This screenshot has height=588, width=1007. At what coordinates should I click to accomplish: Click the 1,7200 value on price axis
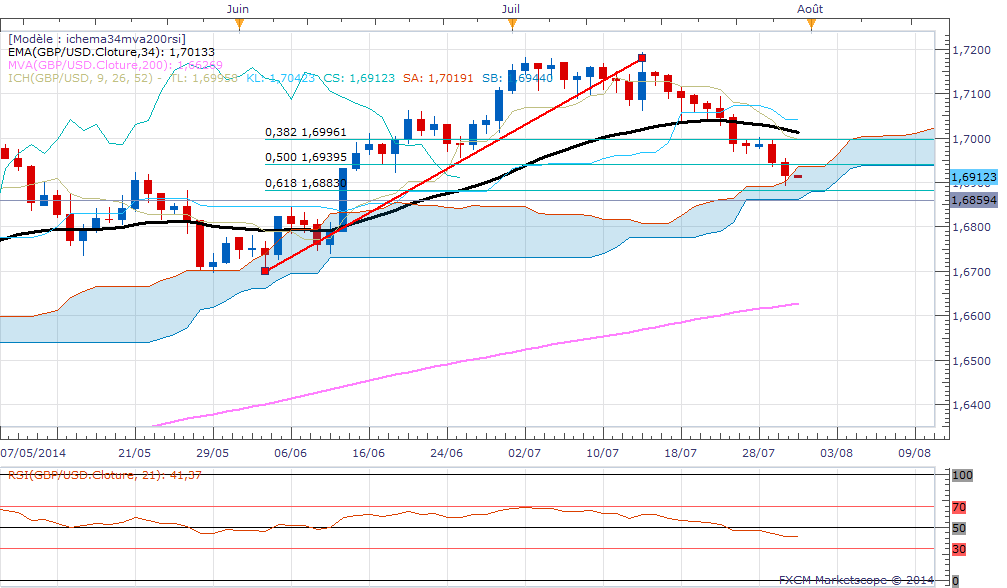[x=969, y=50]
